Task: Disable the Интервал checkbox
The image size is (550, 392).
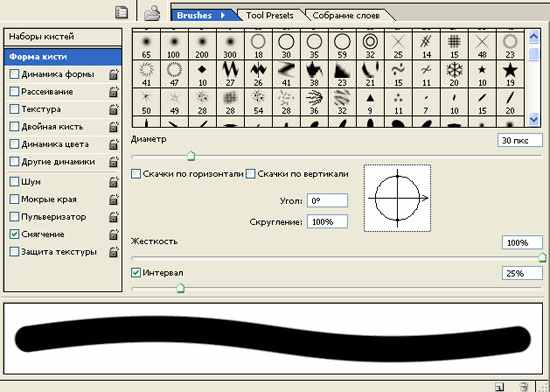Action: click(x=136, y=273)
